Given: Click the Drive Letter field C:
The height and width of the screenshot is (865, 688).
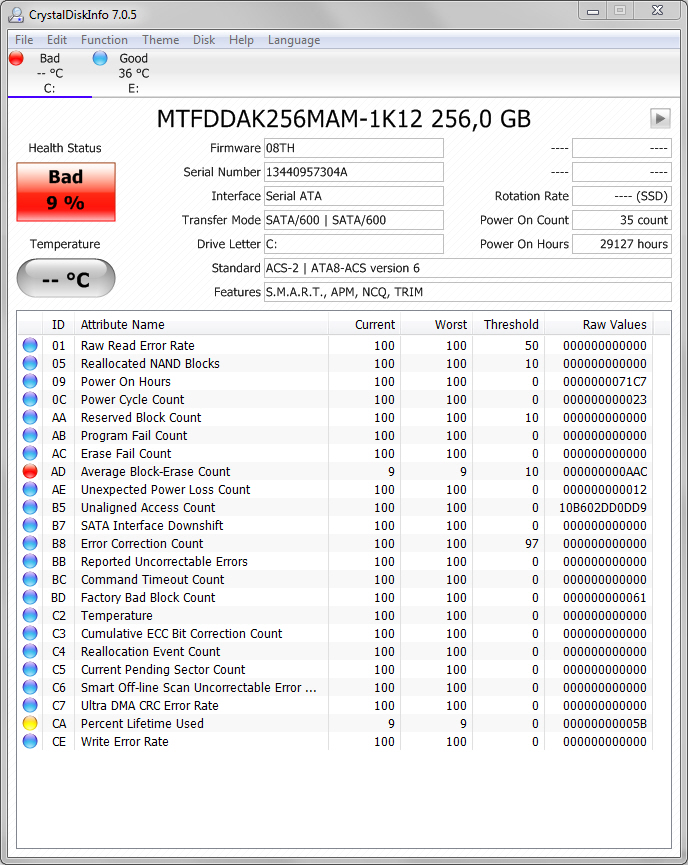Looking at the screenshot, I should tap(354, 244).
